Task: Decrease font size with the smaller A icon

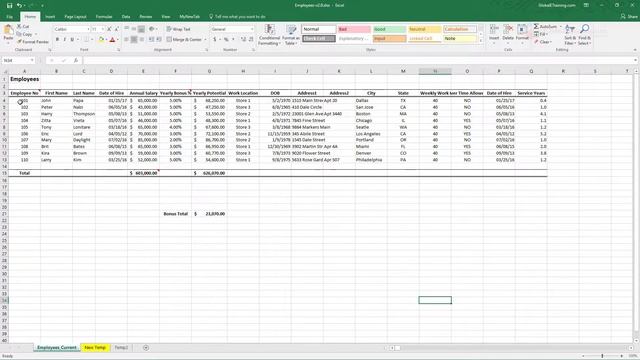Action: point(116,29)
